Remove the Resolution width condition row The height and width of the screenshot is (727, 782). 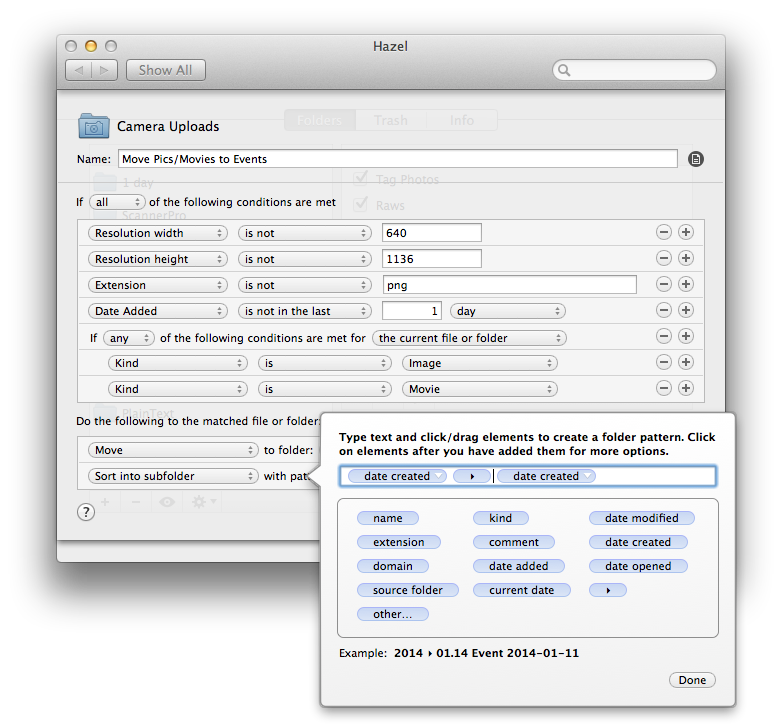pyautogui.click(x=663, y=232)
